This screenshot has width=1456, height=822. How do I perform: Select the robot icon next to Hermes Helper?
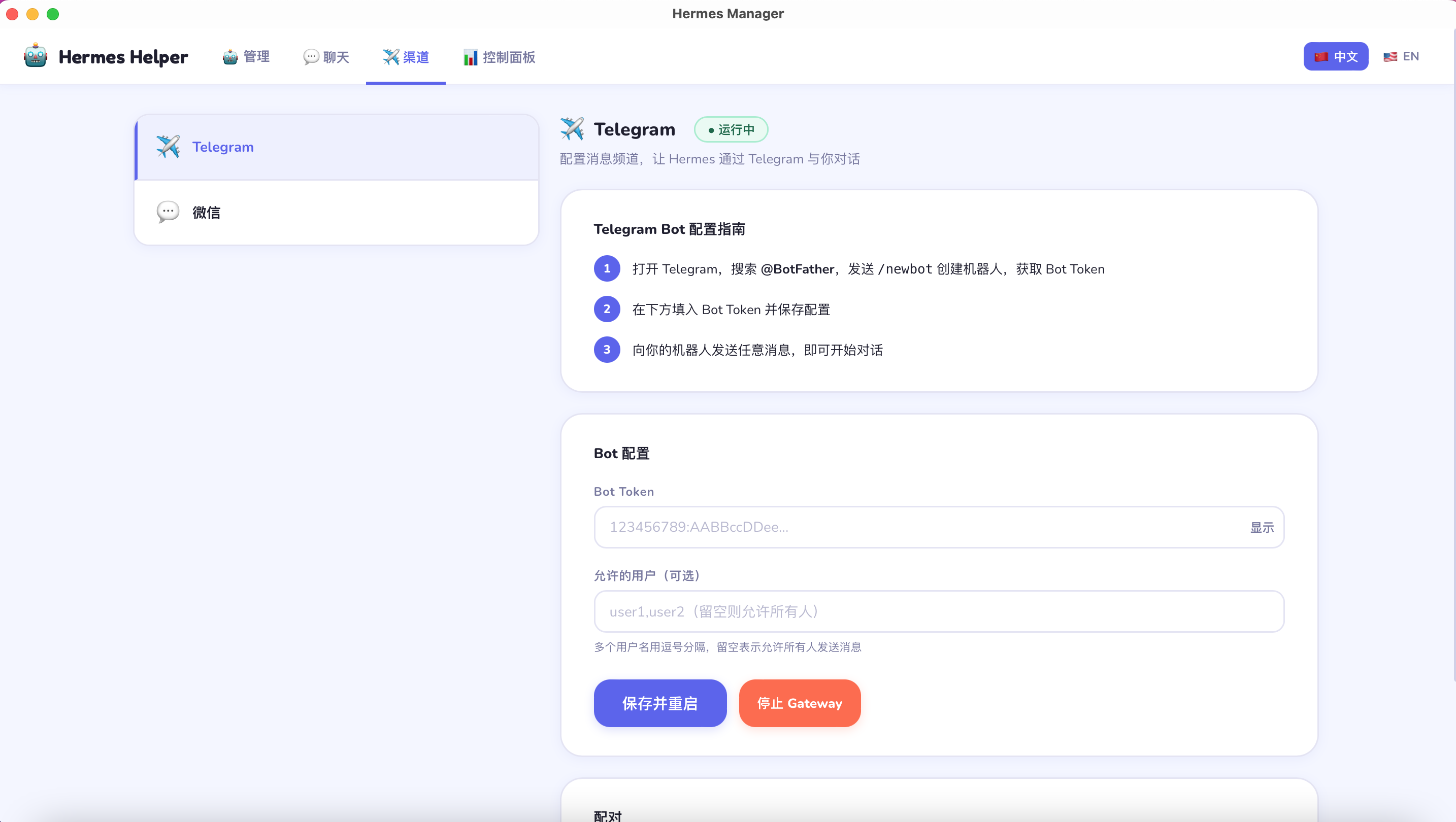pyautogui.click(x=35, y=56)
